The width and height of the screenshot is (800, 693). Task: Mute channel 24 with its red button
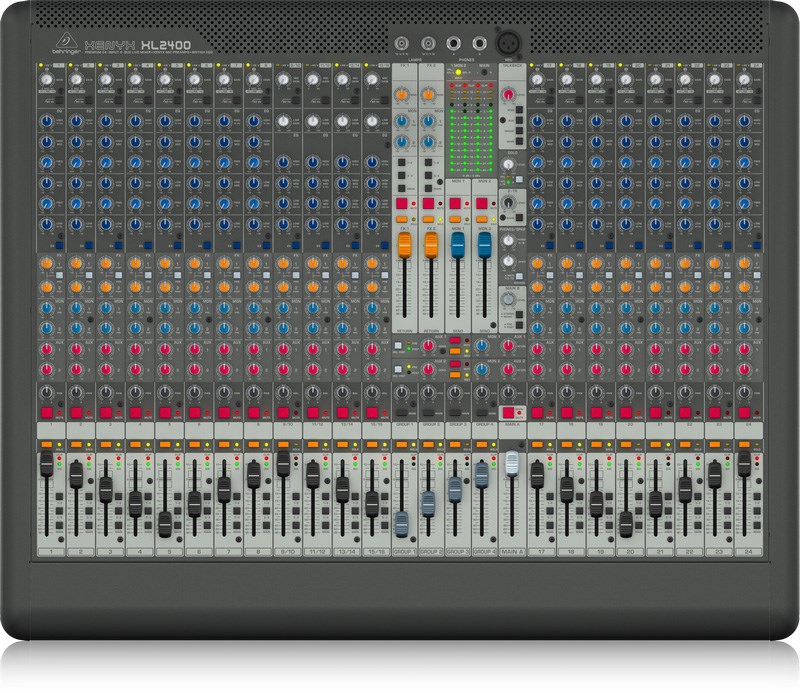click(744, 412)
